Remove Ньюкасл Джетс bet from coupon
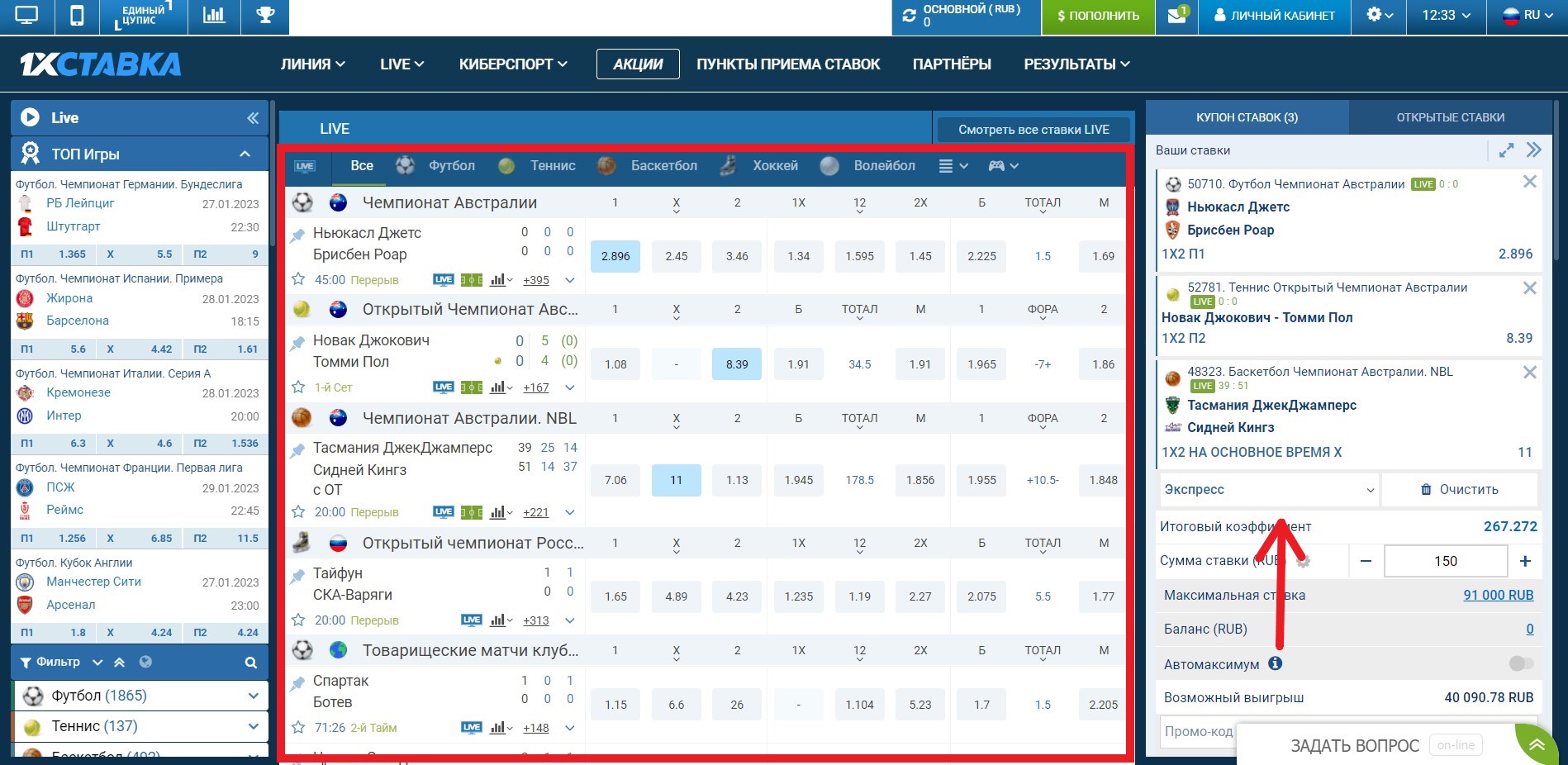Image resolution: width=1568 pixels, height=765 pixels. [x=1530, y=182]
